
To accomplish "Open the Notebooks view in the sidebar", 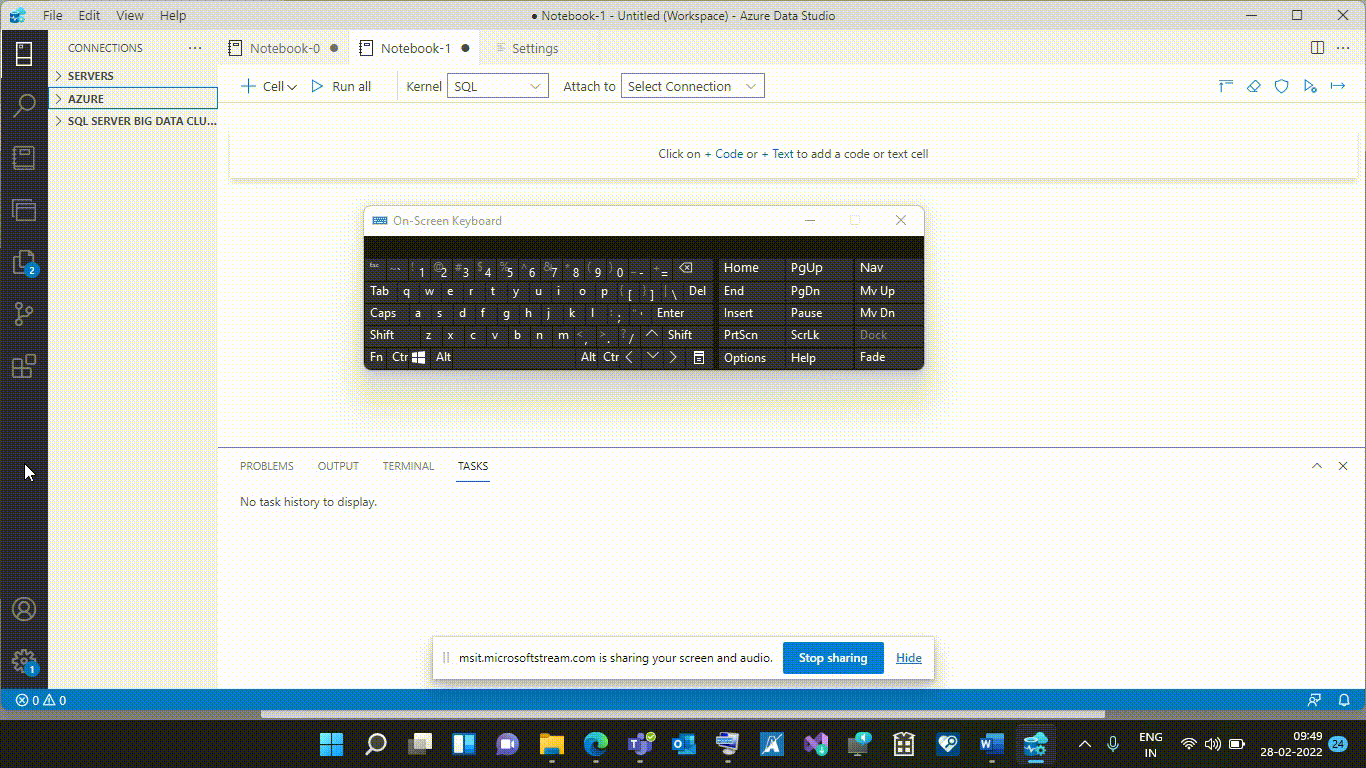I will point(24,157).
